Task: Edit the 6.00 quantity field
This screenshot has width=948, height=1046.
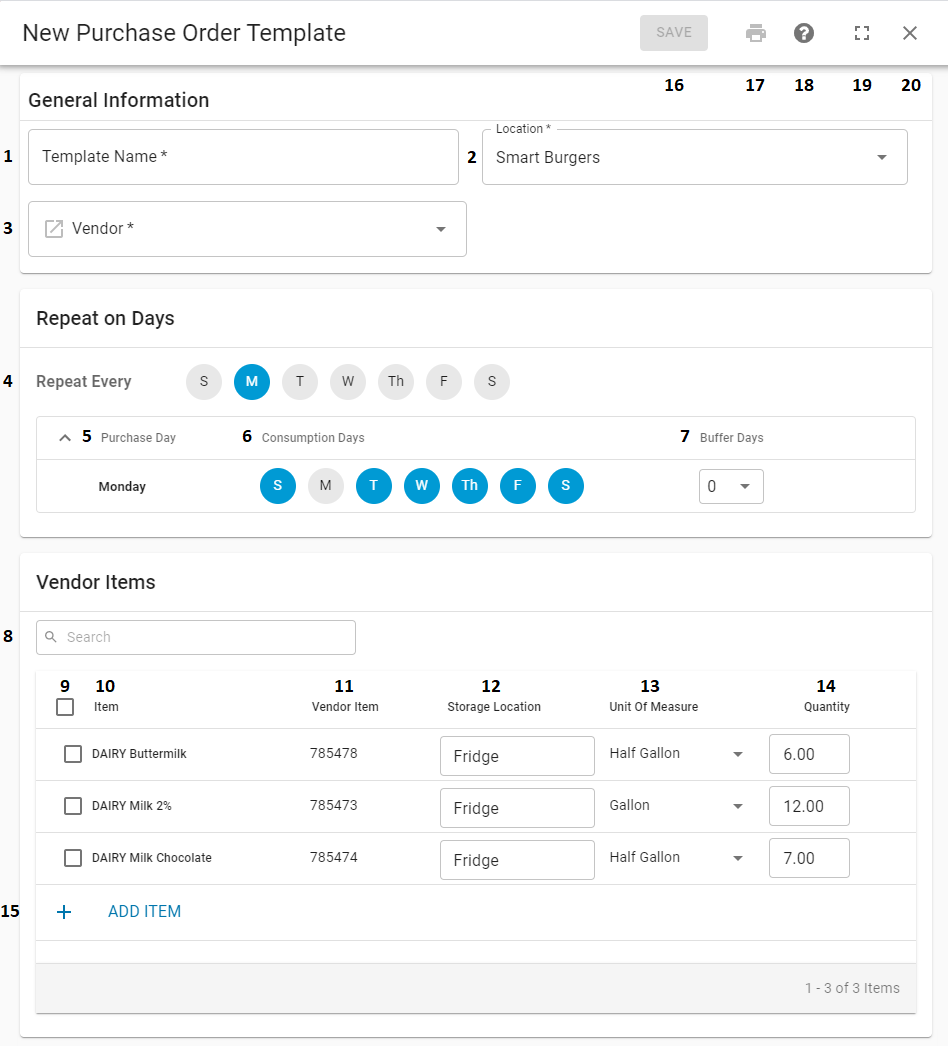Action: click(809, 754)
